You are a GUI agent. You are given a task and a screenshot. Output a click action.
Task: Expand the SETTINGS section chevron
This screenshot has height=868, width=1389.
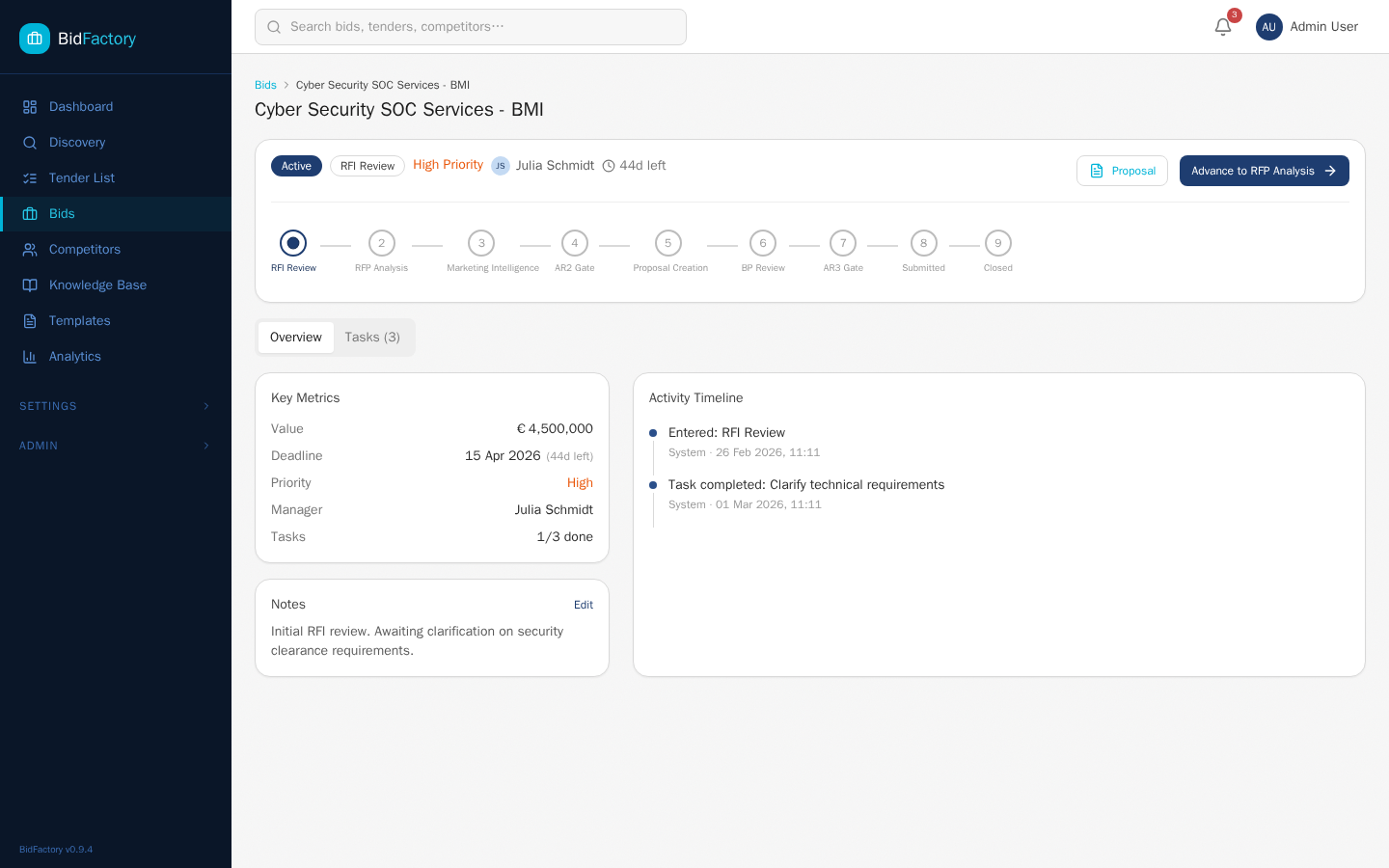(x=205, y=406)
